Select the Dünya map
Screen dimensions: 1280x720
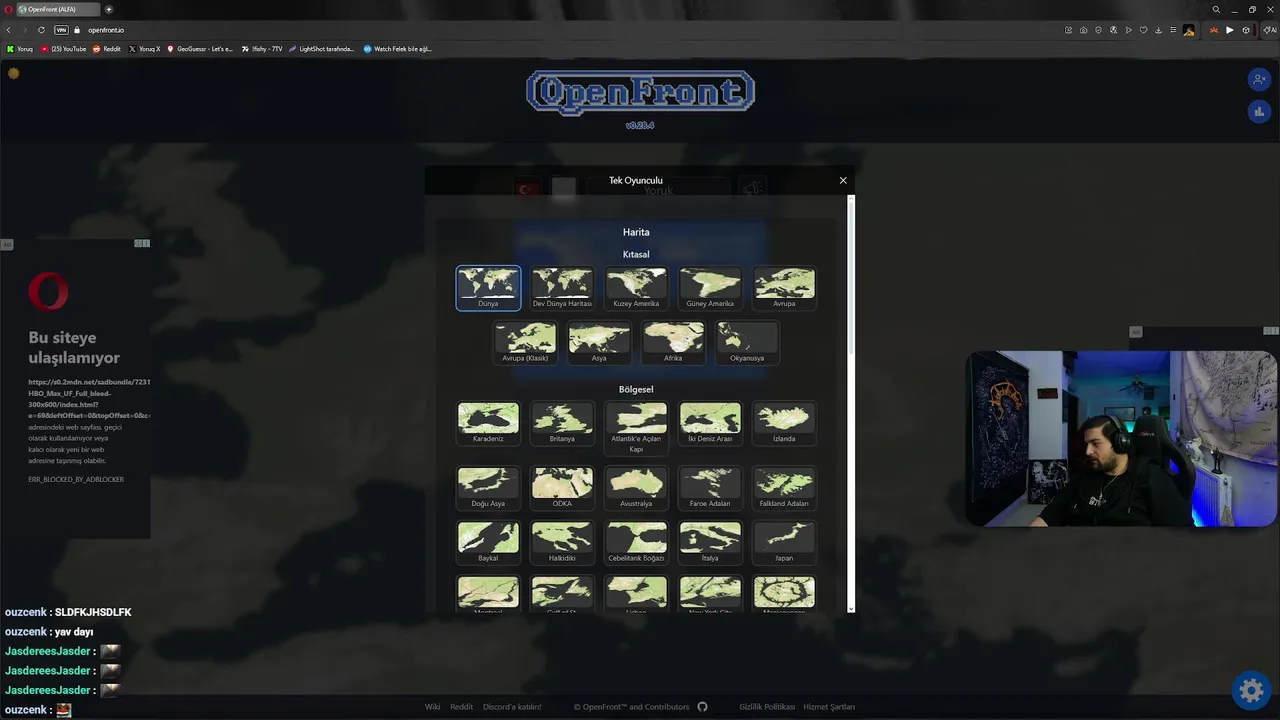(488, 288)
